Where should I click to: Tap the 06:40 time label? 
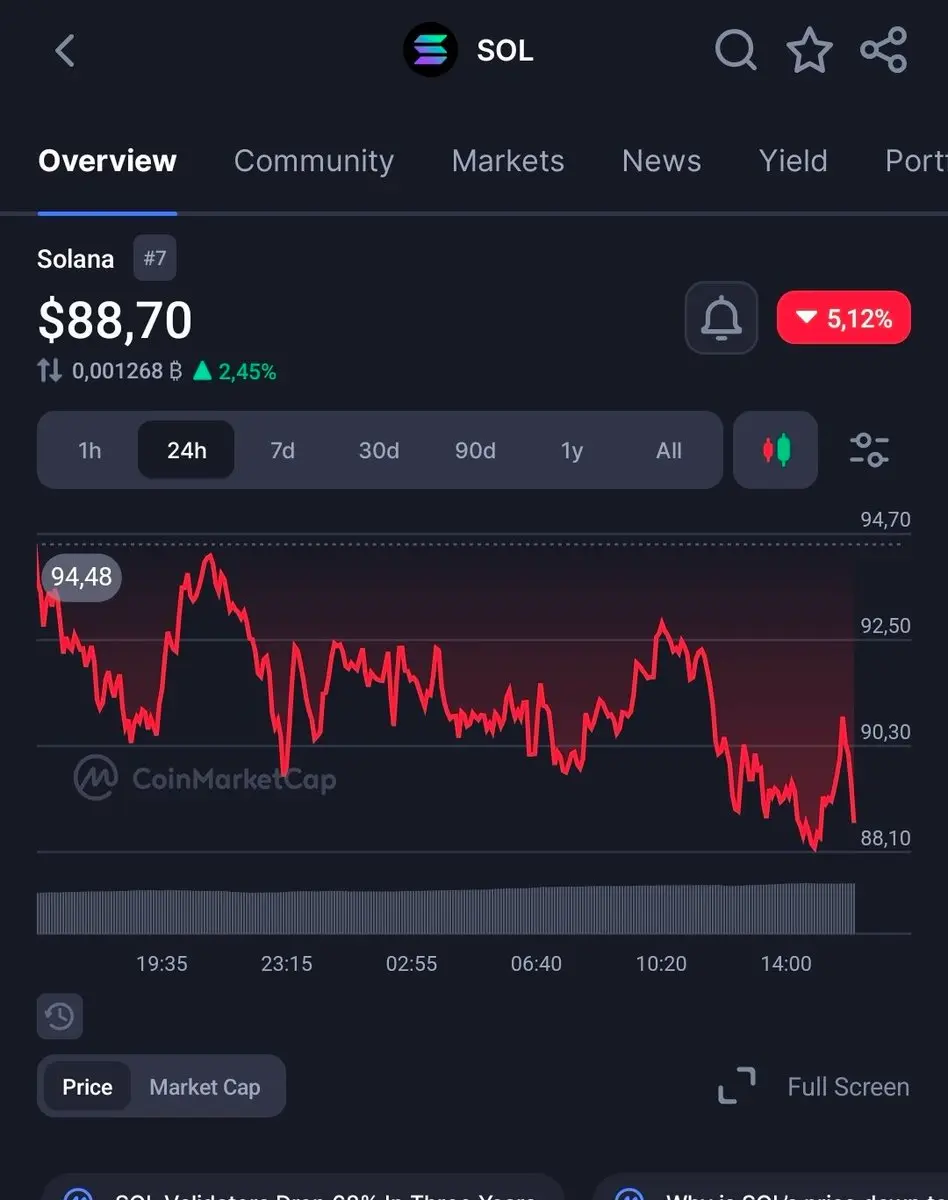pos(536,963)
